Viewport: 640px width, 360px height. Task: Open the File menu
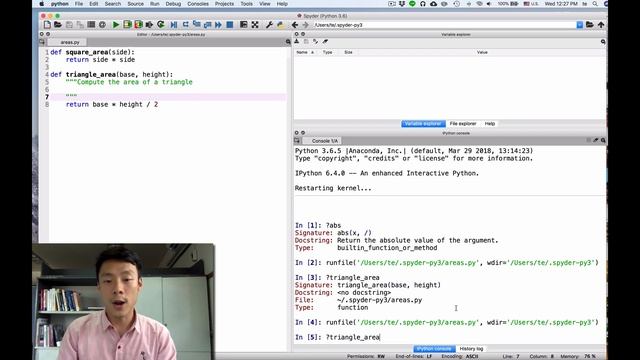79,4
